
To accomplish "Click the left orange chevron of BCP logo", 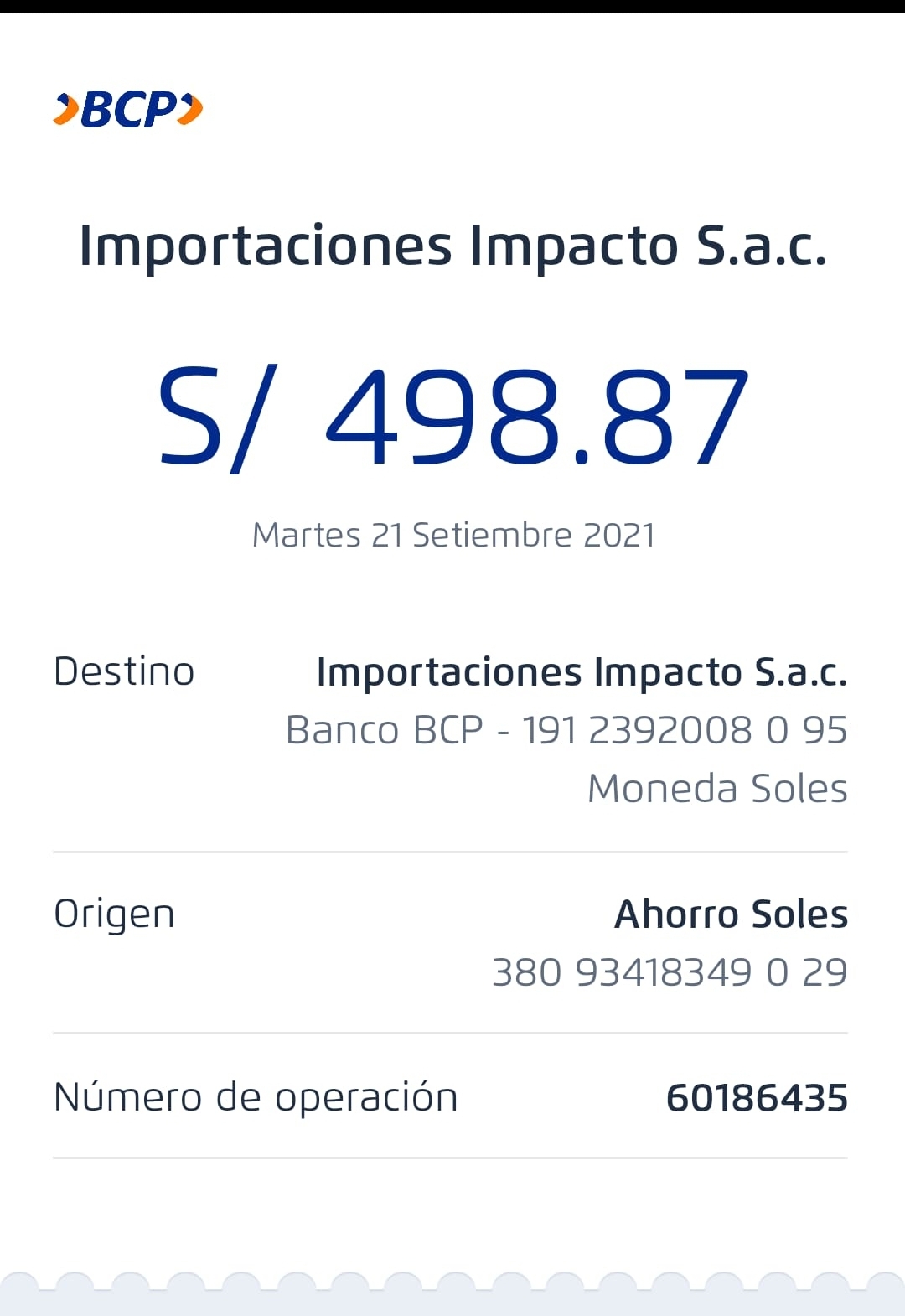I will click(x=66, y=110).
